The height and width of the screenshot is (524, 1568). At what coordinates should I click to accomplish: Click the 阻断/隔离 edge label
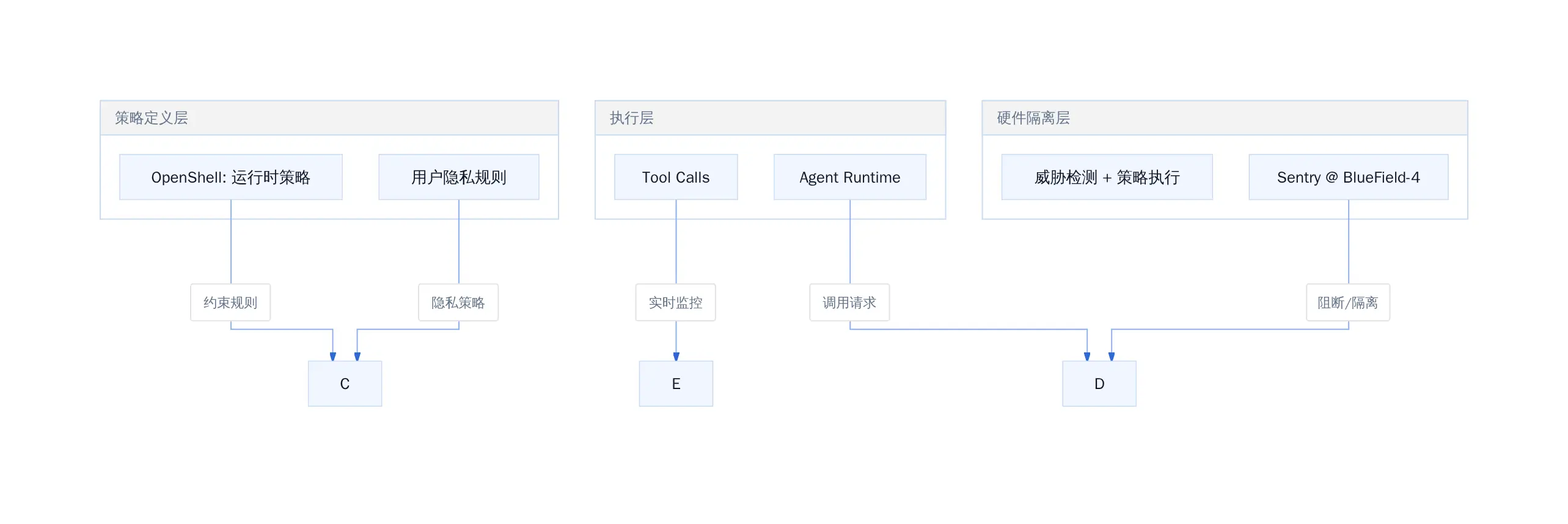tap(1348, 302)
